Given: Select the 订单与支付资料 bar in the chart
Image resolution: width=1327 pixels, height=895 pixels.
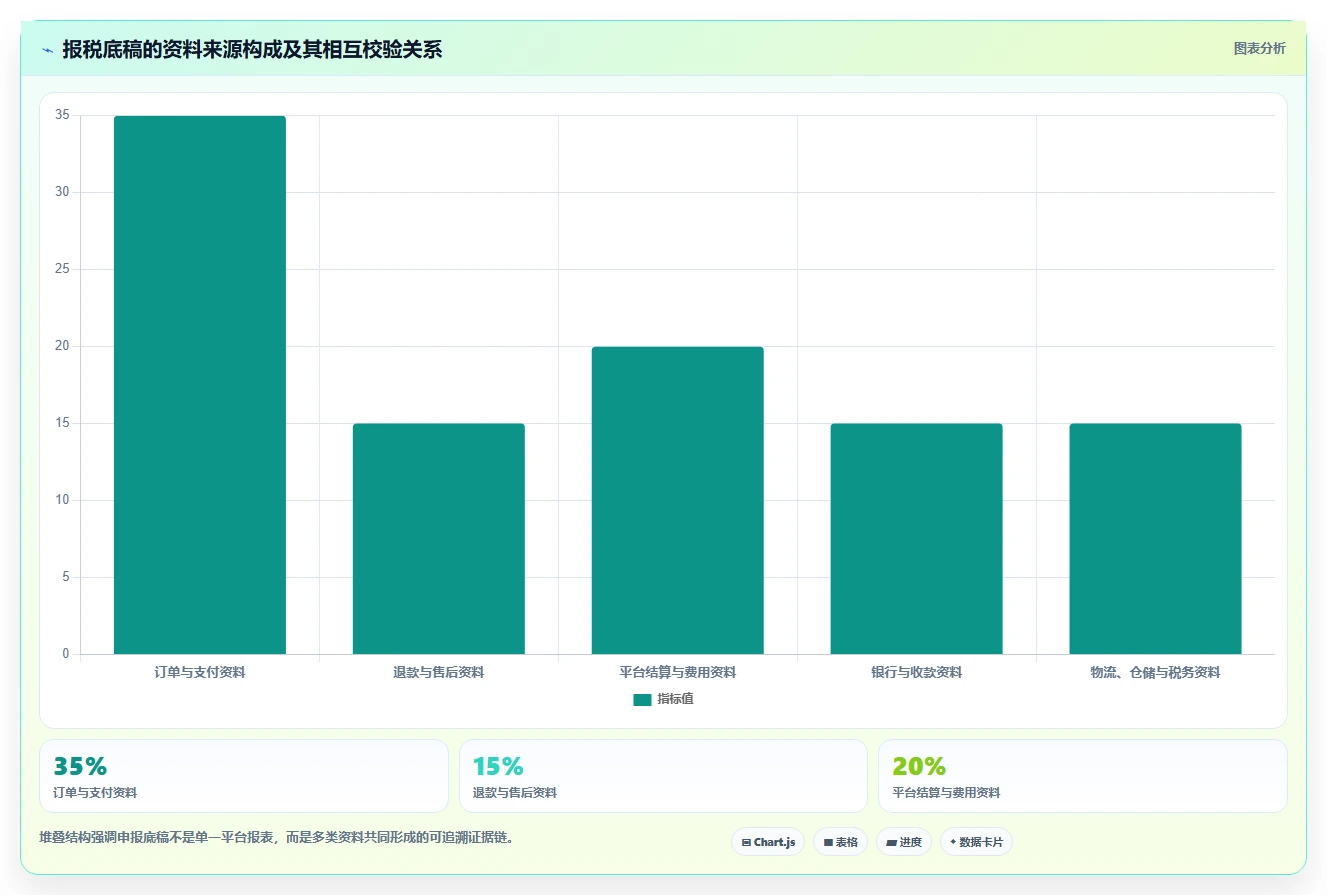Looking at the screenshot, I should (x=200, y=385).
